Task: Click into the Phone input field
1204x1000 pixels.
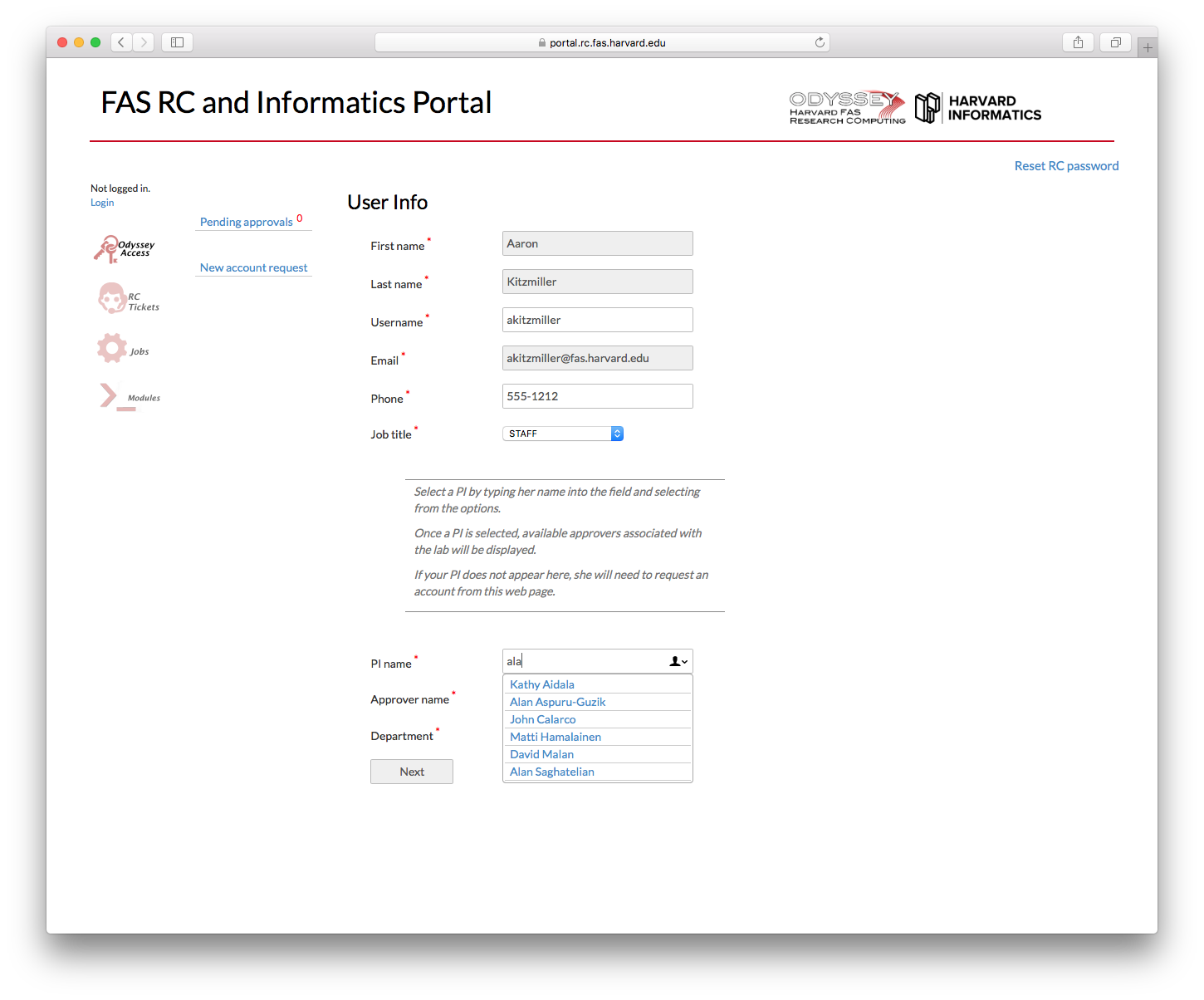Action: click(597, 396)
